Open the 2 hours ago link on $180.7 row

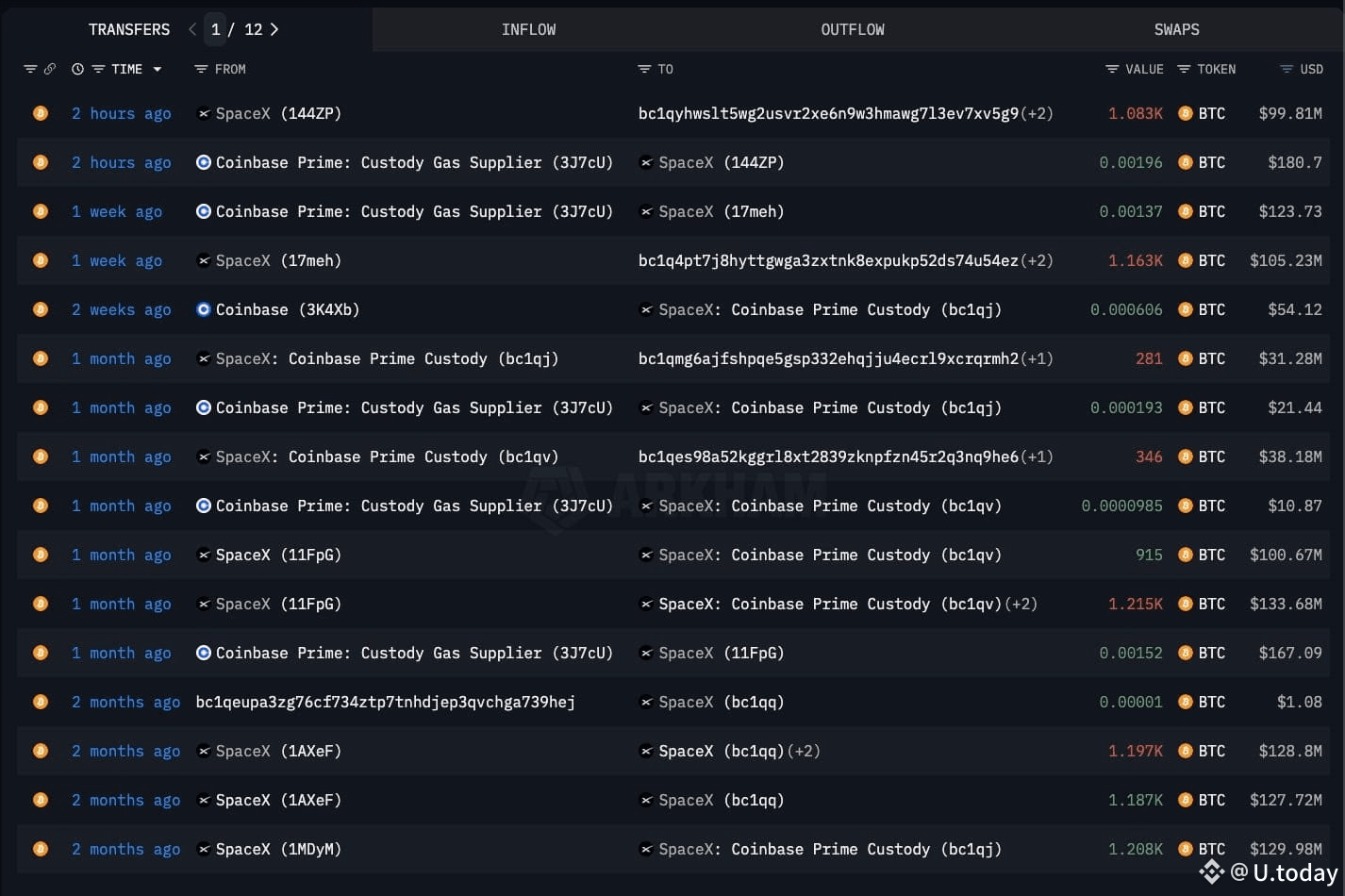point(122,162)
